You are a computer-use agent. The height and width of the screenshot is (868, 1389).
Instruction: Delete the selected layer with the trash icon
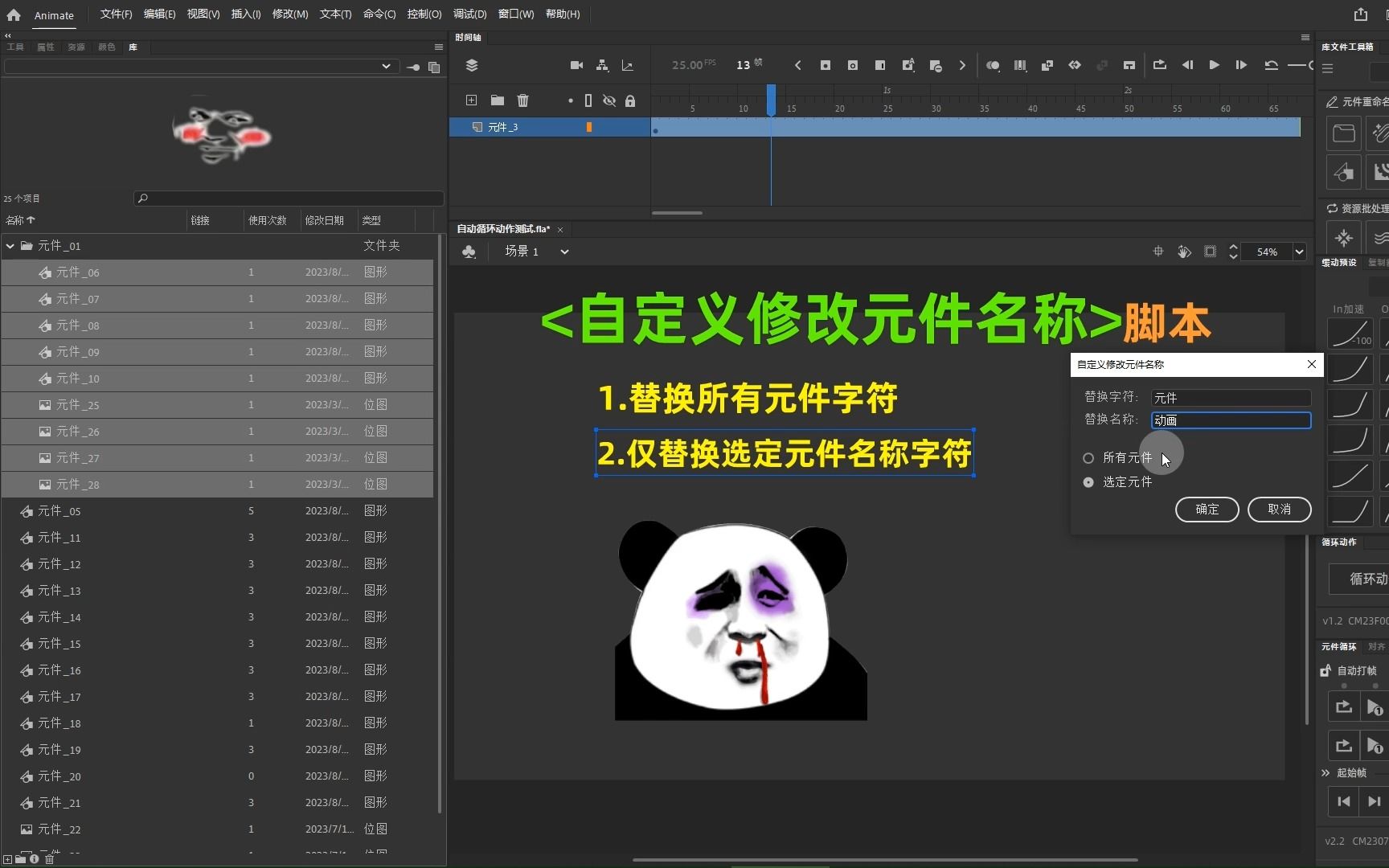pyautogui.click(x=522, y=100)
